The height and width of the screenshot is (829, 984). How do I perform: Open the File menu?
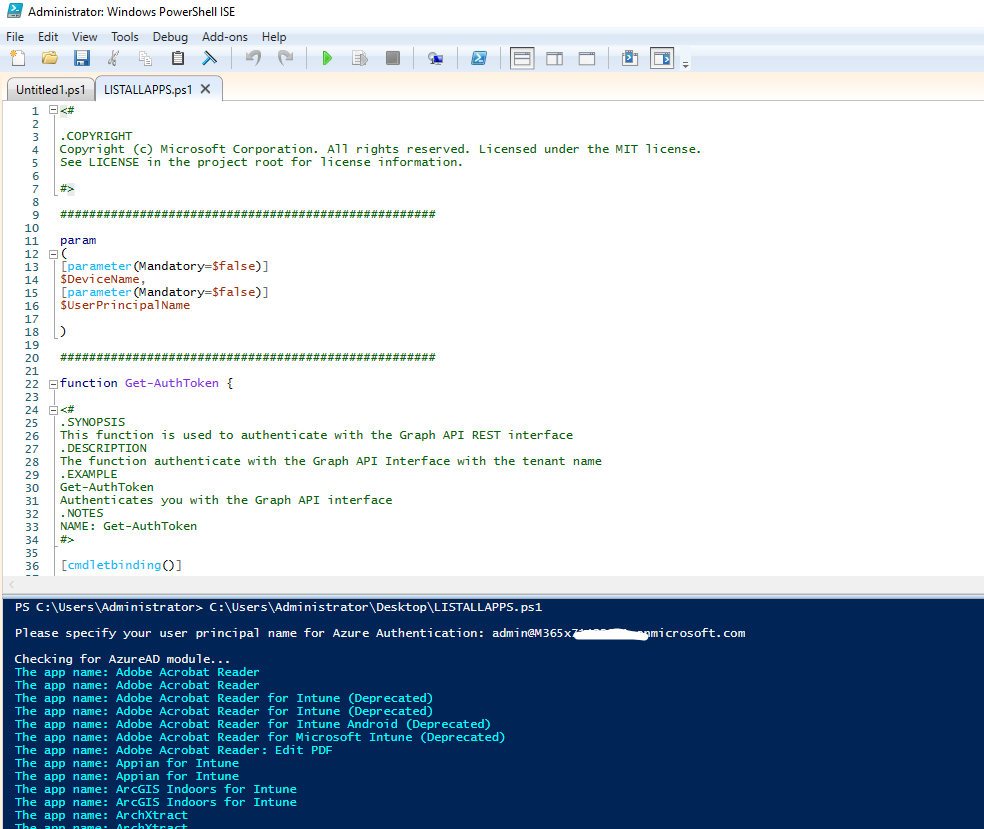15,37
